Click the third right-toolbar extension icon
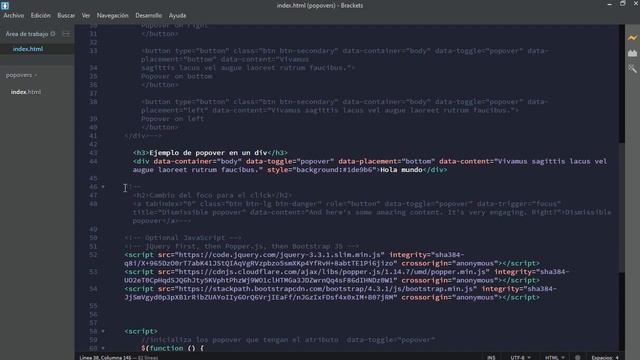 coord(632,69)
